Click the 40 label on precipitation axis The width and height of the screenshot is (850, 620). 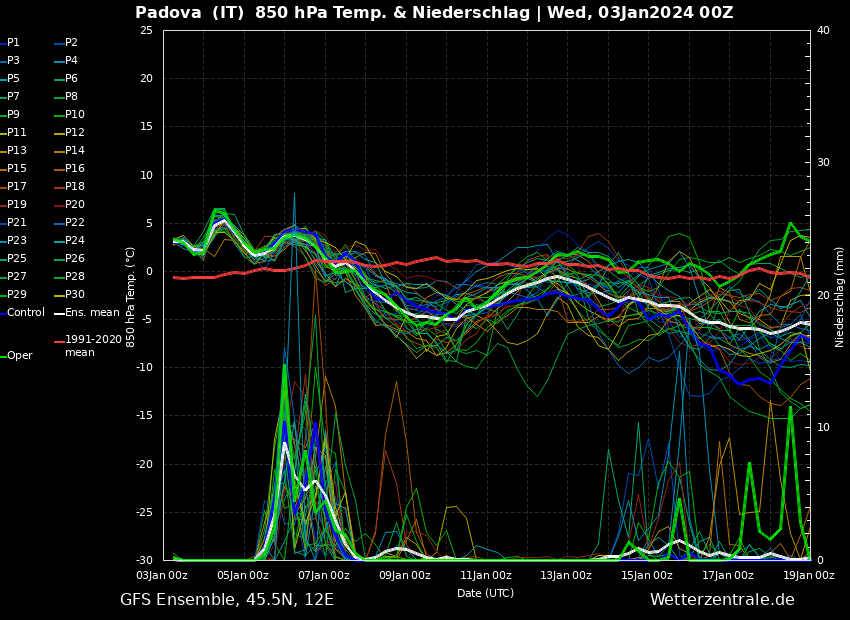823,30
